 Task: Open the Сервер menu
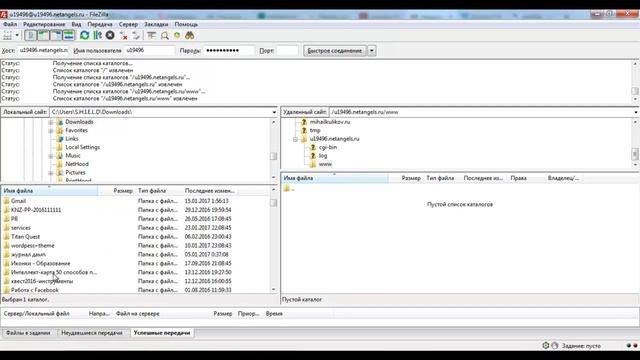(x=128, y=24)
